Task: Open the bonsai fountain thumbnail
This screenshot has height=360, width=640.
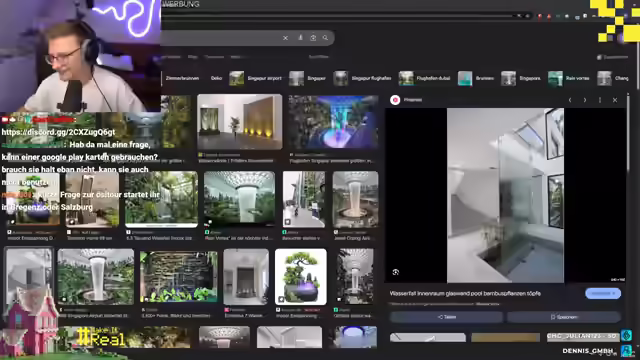Action: coord(301,277)
